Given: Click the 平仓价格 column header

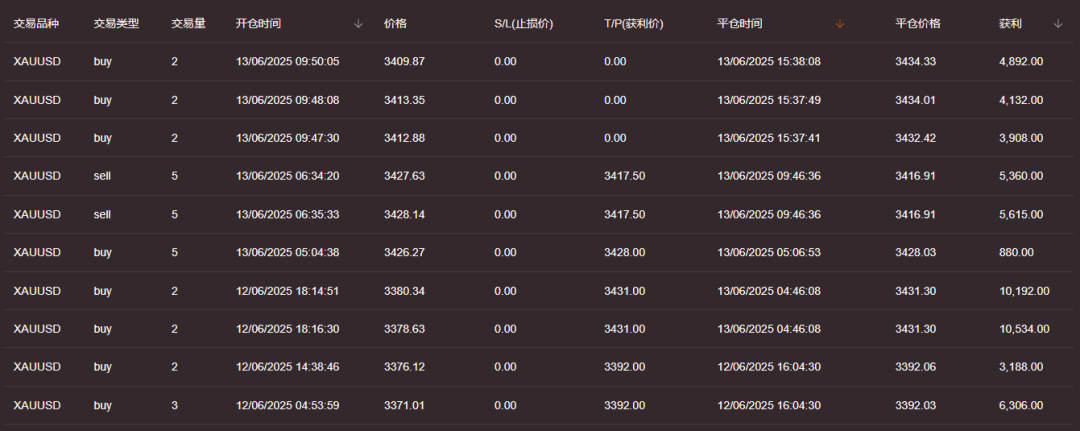Looking at the screenshot, I should [918, 23].
